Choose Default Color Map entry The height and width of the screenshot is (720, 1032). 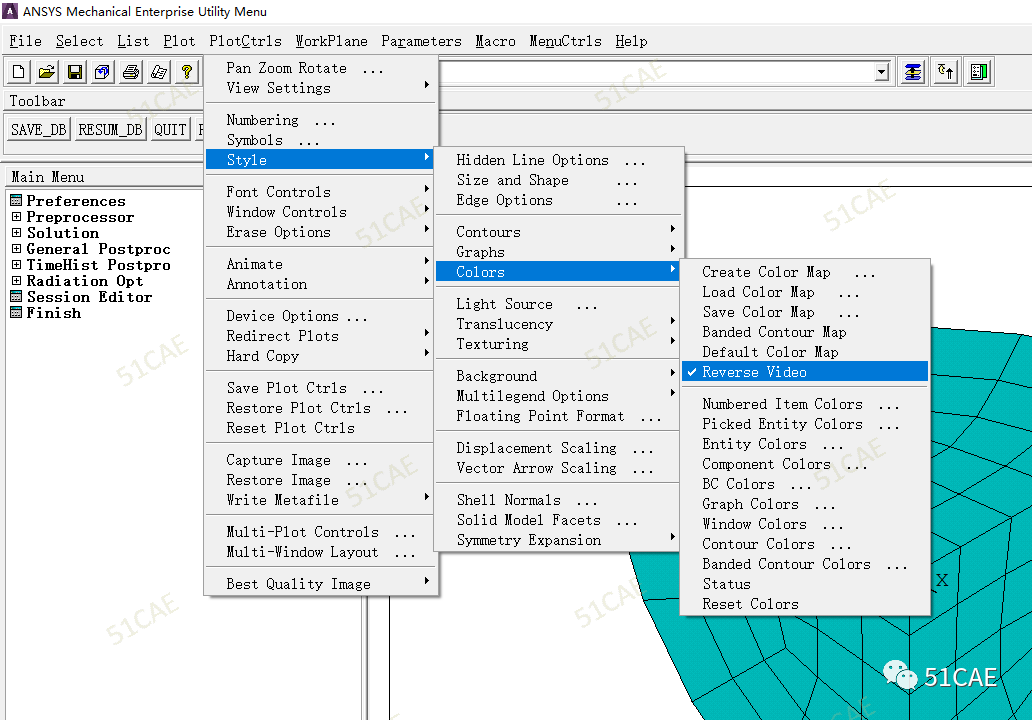pyautogui.click(x=804, y=351)
